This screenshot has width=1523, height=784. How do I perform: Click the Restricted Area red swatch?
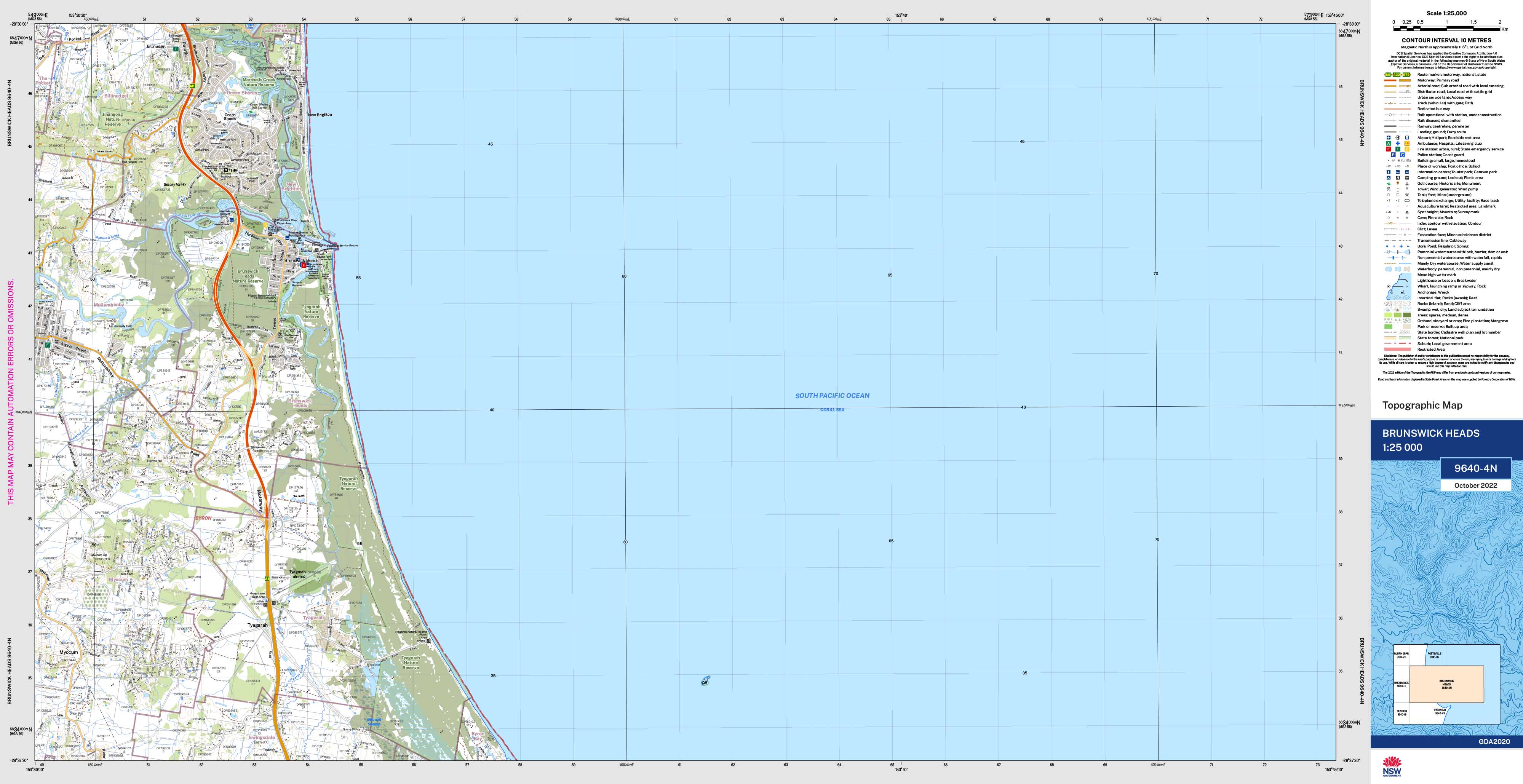coord(1398,350)
